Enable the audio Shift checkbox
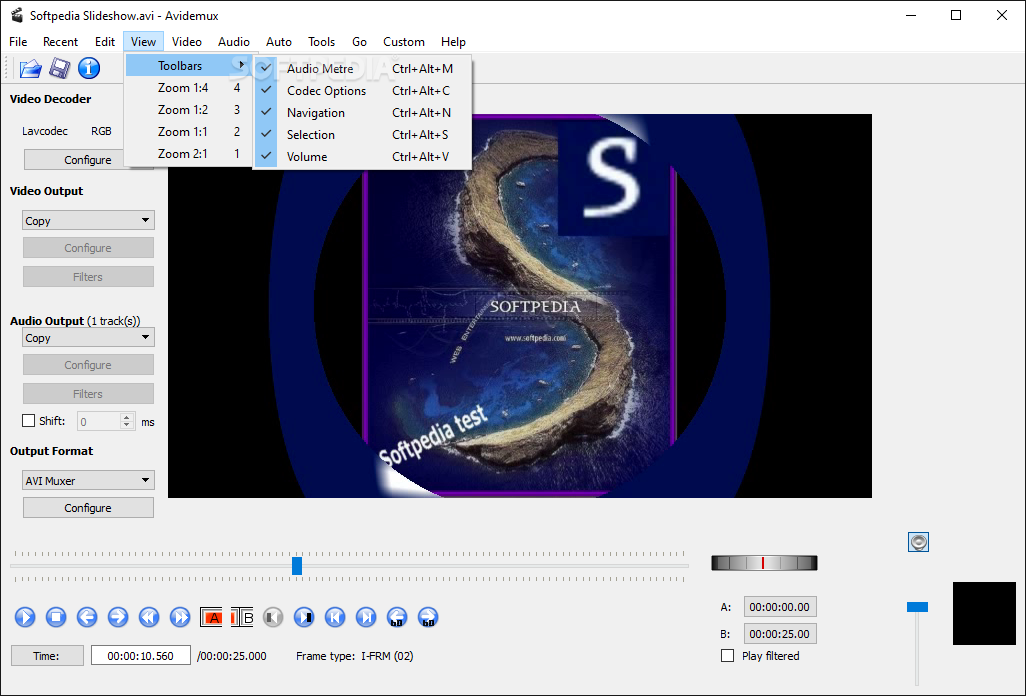This screenshot has width=1026, height=696. click(28, 421)
